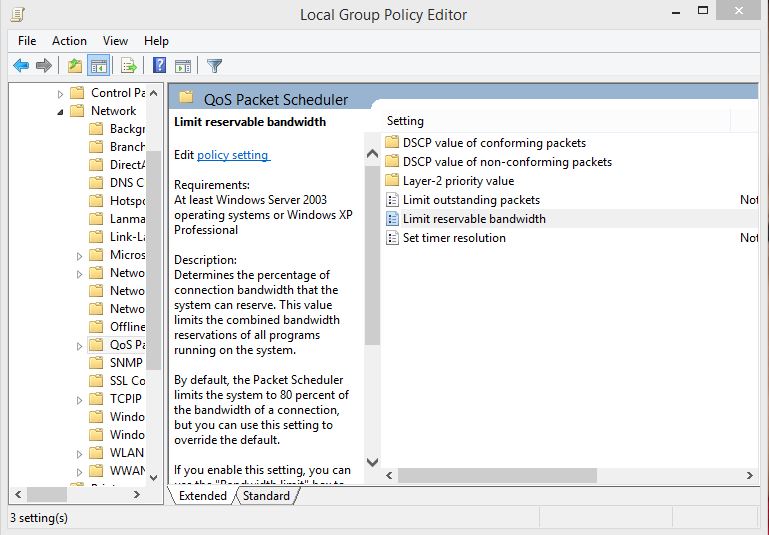The width and height of the screenshot is (769, 535).
Task: Switch to the Extended tab
Action: click(x=203, y=496)
